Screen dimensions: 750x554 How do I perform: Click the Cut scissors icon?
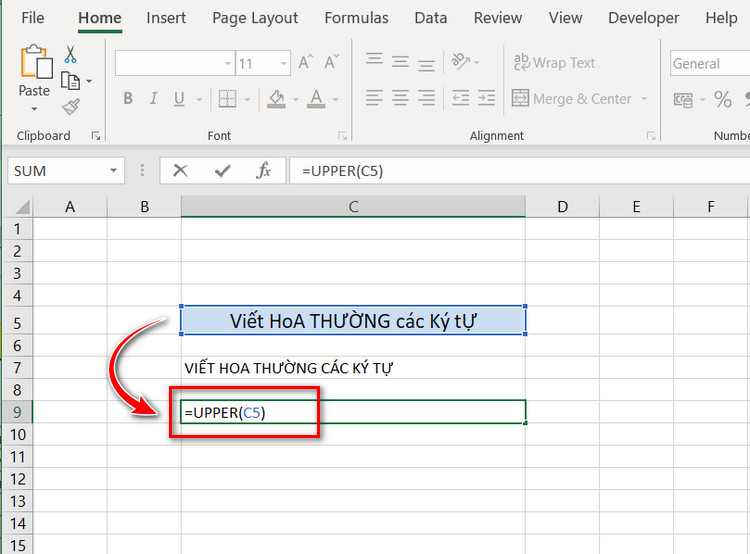[x=70, y=54]
